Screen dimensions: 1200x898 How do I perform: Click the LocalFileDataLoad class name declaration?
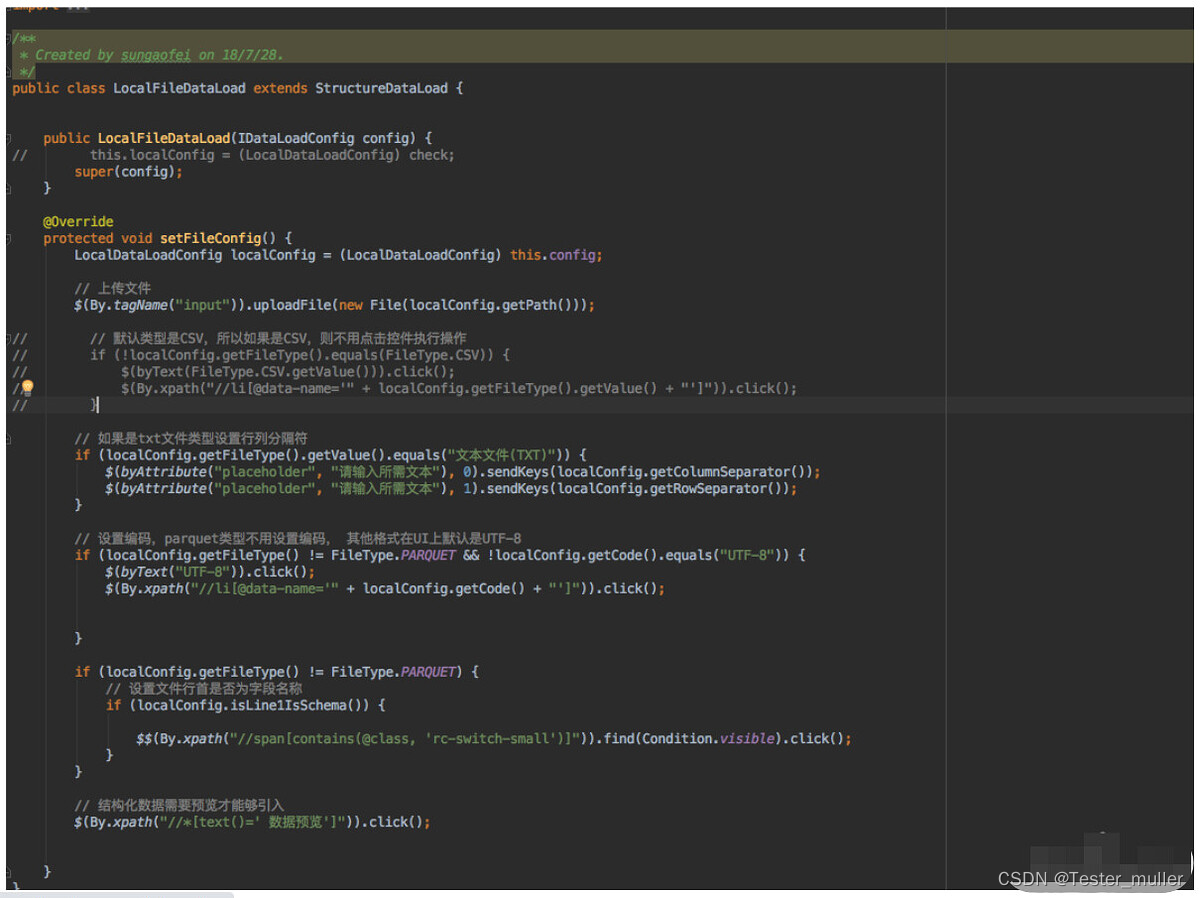[x=179, y=88]
